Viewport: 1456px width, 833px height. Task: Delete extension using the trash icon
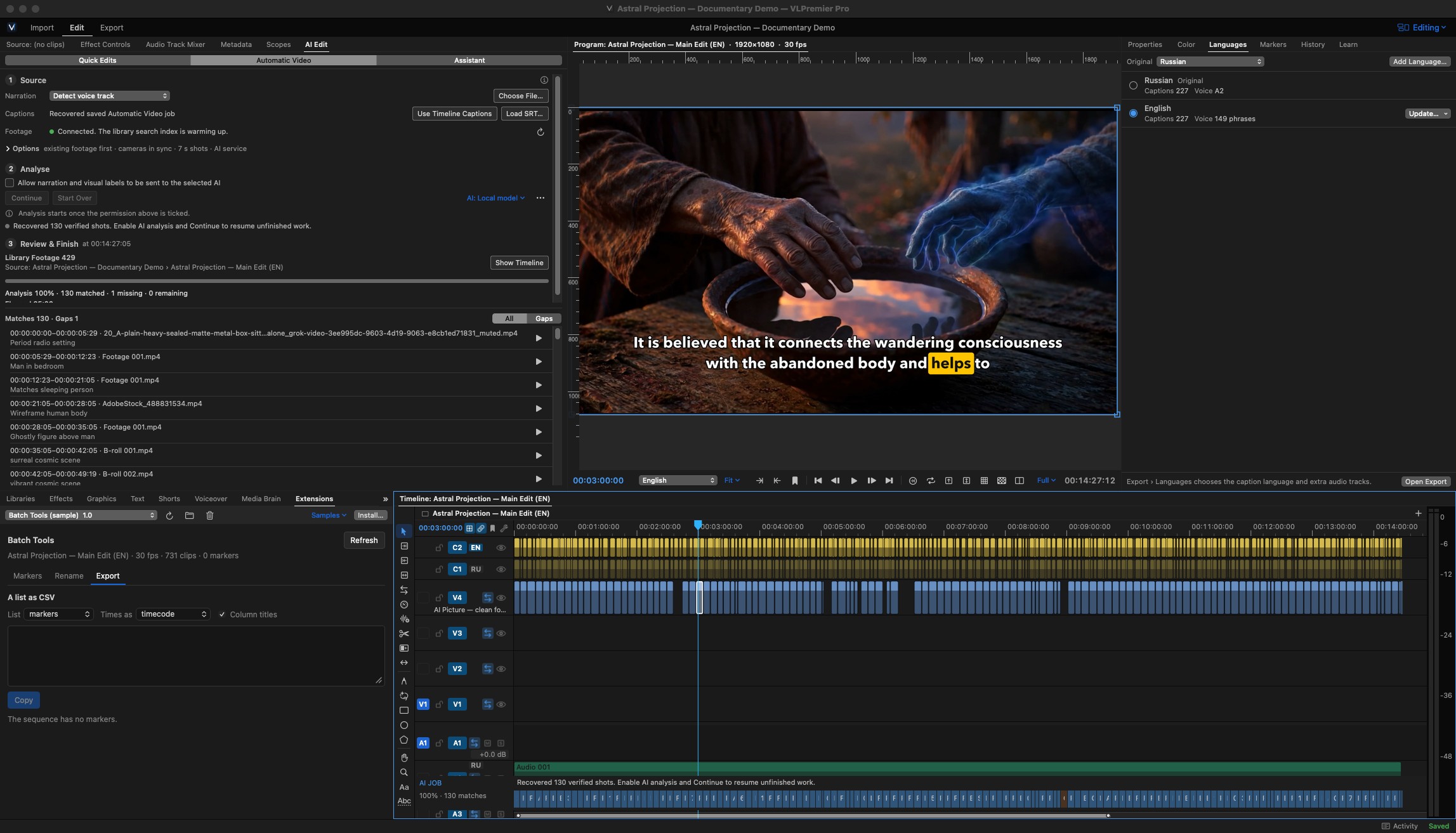pos(209,516)
